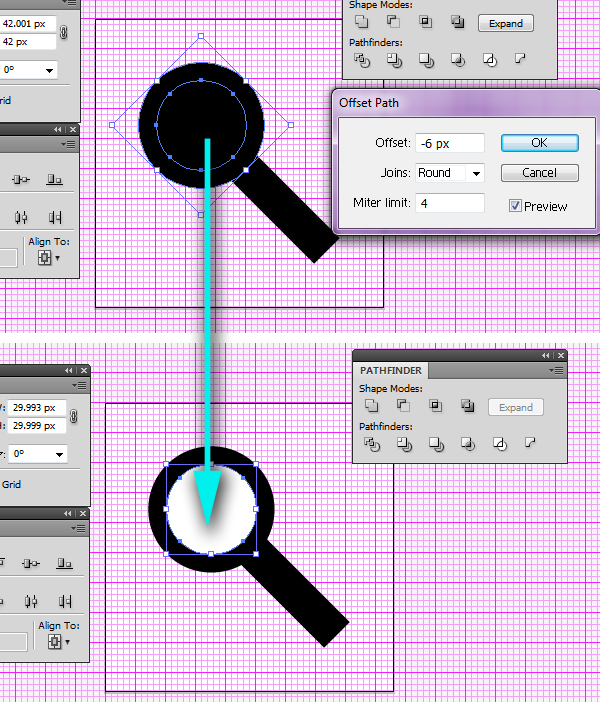Click Exclude icon beside the enabled Expand button

(458, 22)
